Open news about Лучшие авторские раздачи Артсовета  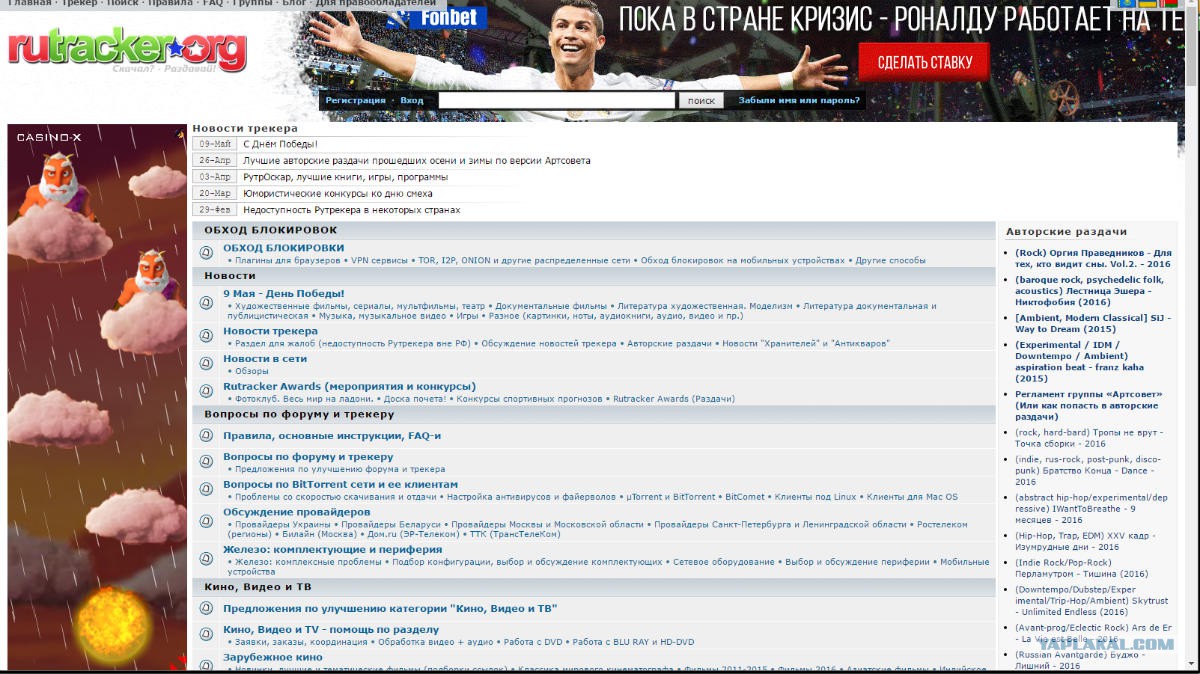pos(416,160)
